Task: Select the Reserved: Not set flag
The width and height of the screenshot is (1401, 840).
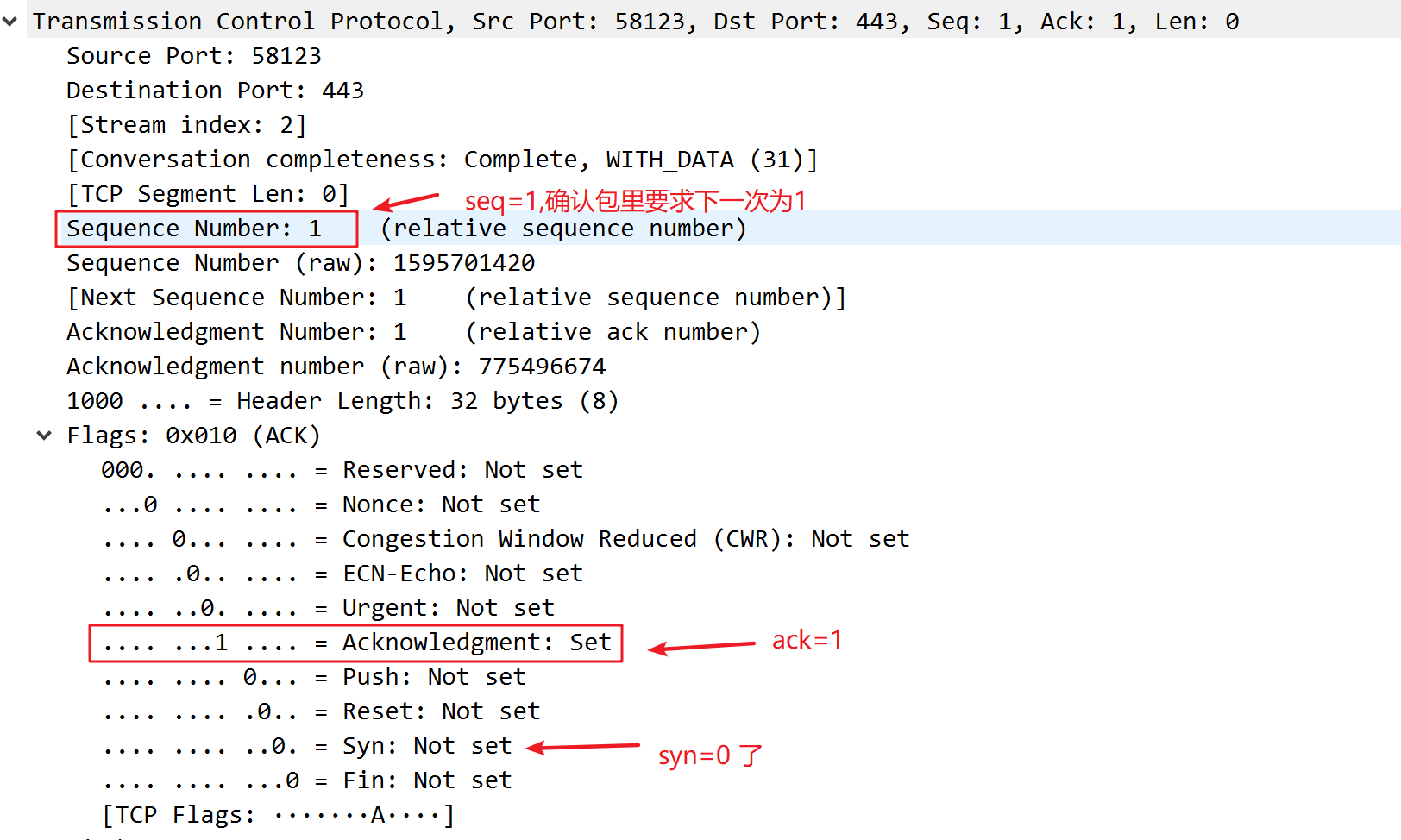Action: tap(342, 470)
